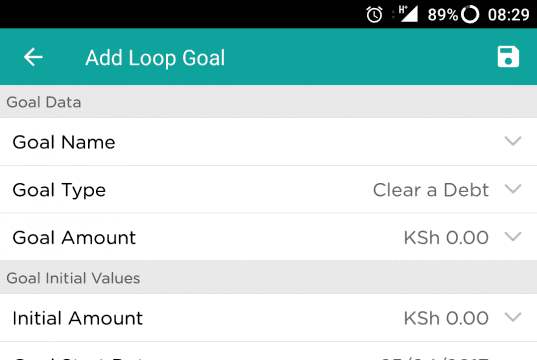Tap the mobile signal strength icon
The height and width of the screenshot is (360, 537).
tap(408, 14)
